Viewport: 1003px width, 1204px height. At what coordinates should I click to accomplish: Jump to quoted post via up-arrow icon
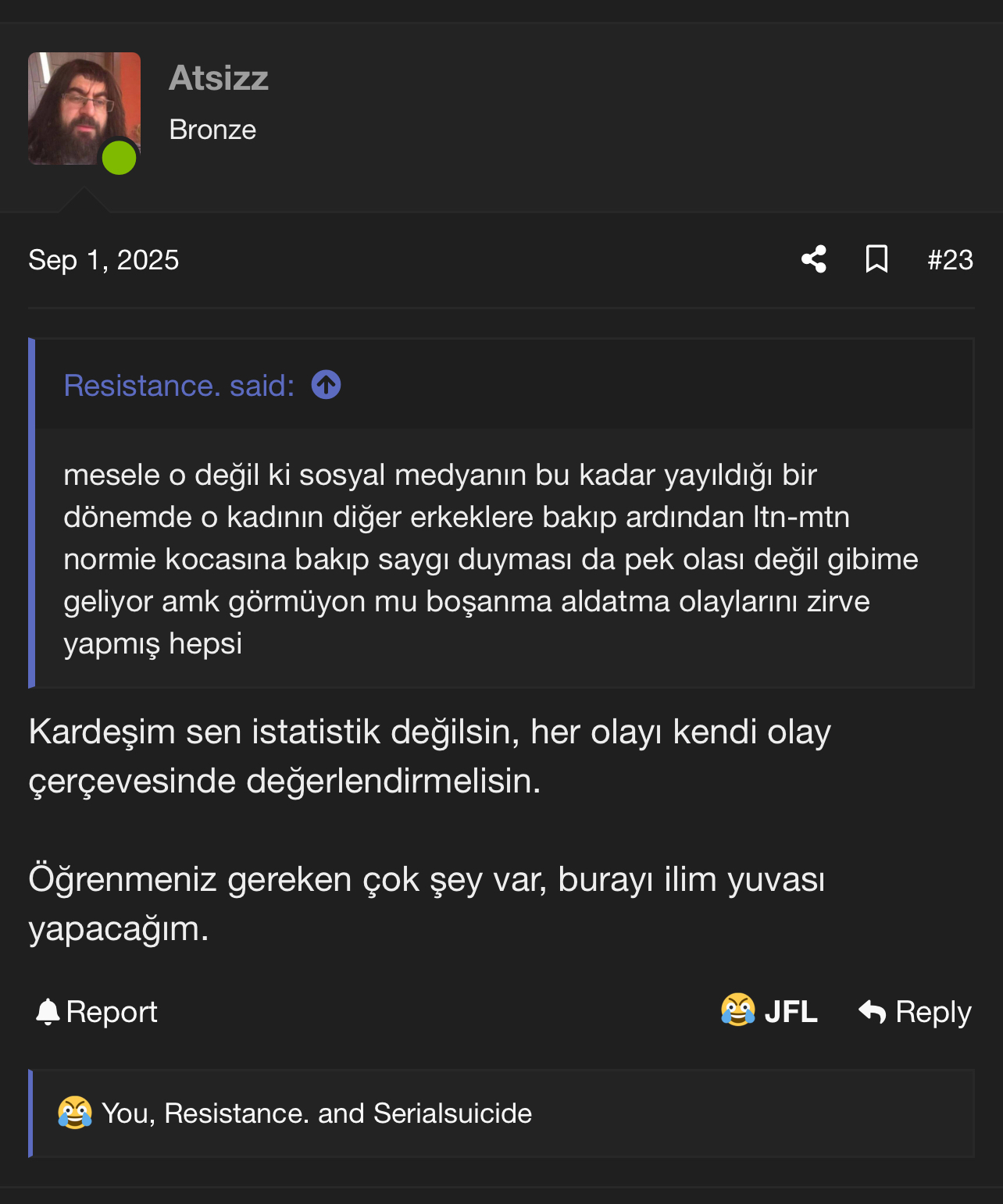(326, 385)
